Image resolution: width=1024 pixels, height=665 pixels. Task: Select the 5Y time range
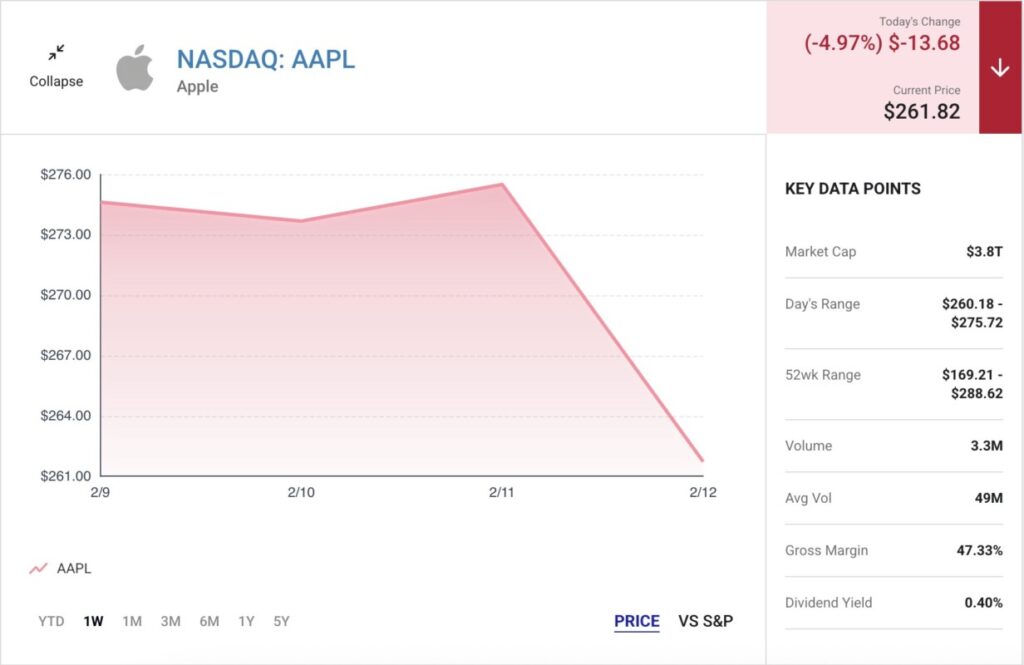pos(281,621)
